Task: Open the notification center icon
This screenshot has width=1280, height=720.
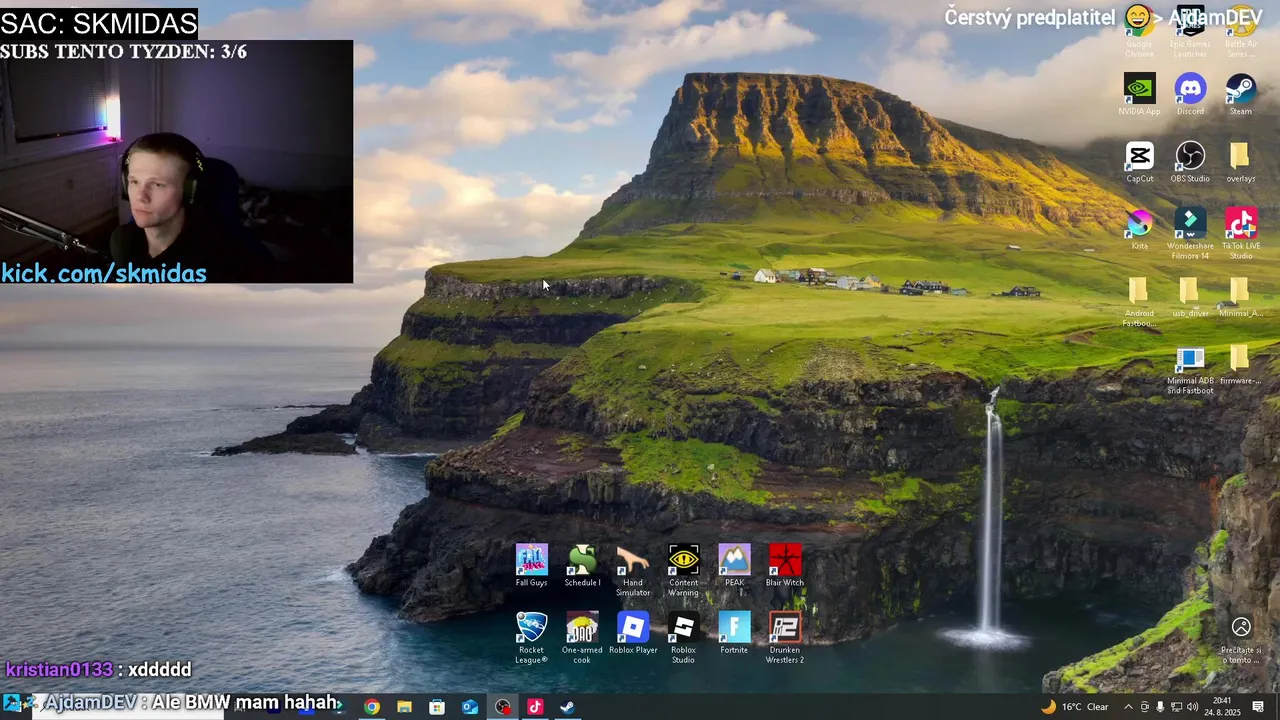Action: tap(1259, 707)
